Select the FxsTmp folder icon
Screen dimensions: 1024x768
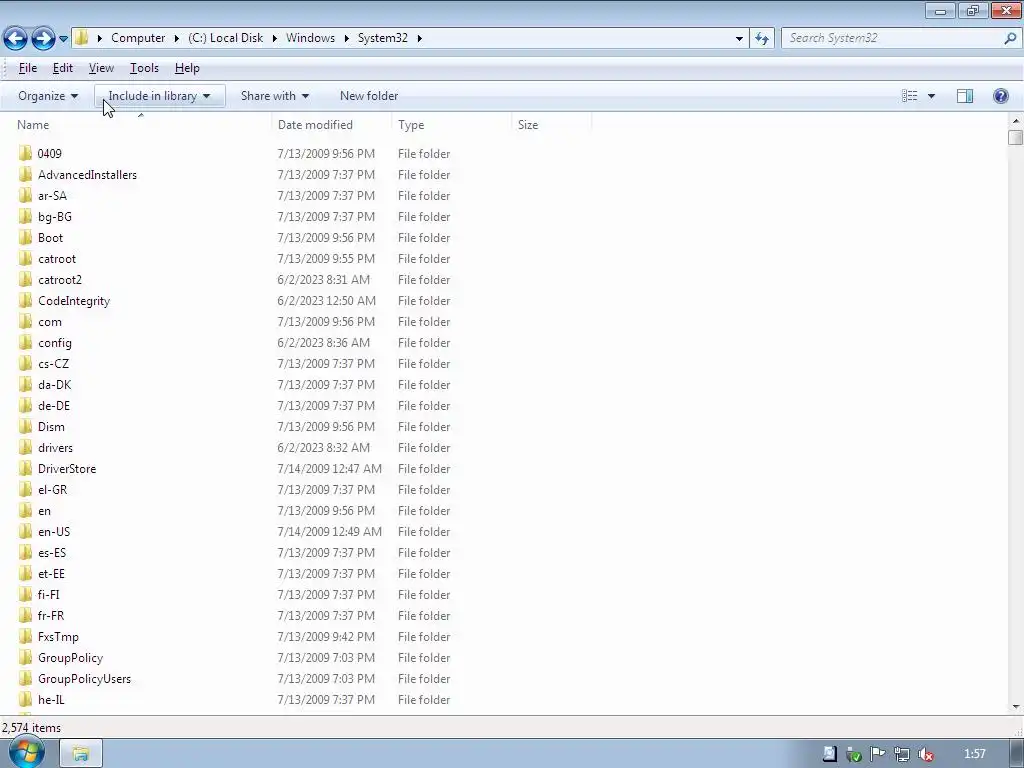pos(25,637)
